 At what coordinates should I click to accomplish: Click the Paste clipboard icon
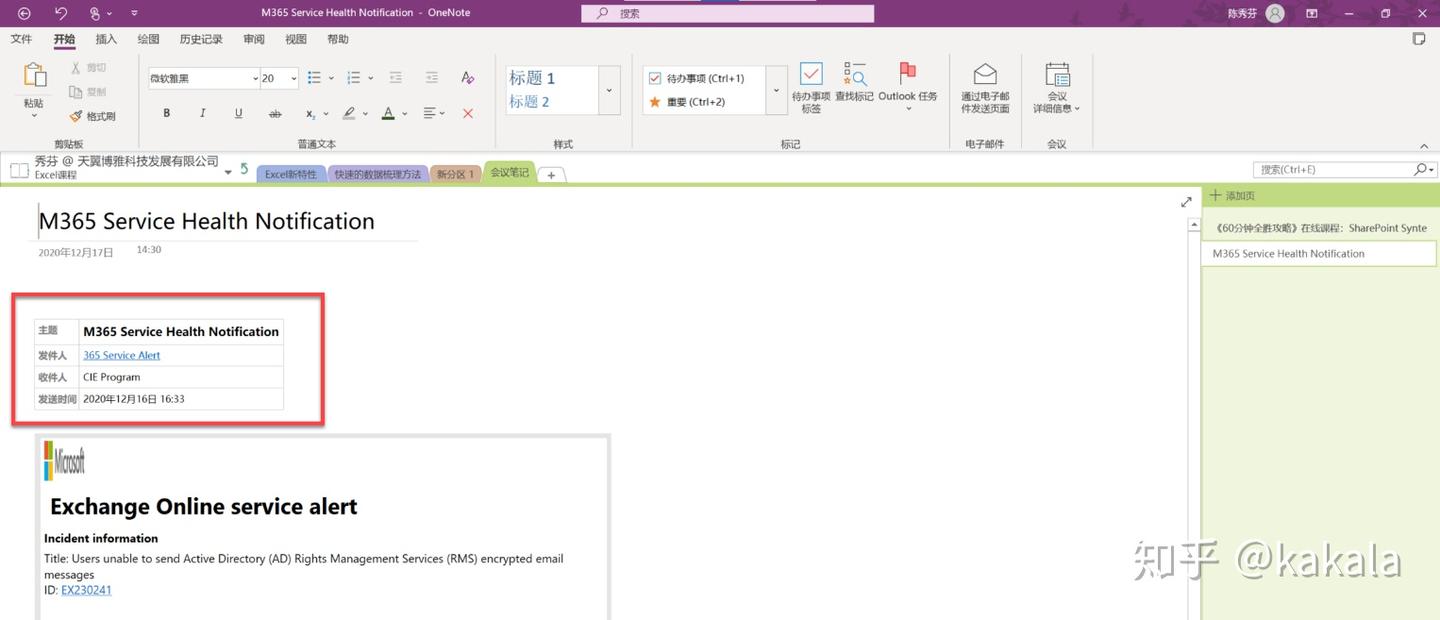(x=34, y=76)
